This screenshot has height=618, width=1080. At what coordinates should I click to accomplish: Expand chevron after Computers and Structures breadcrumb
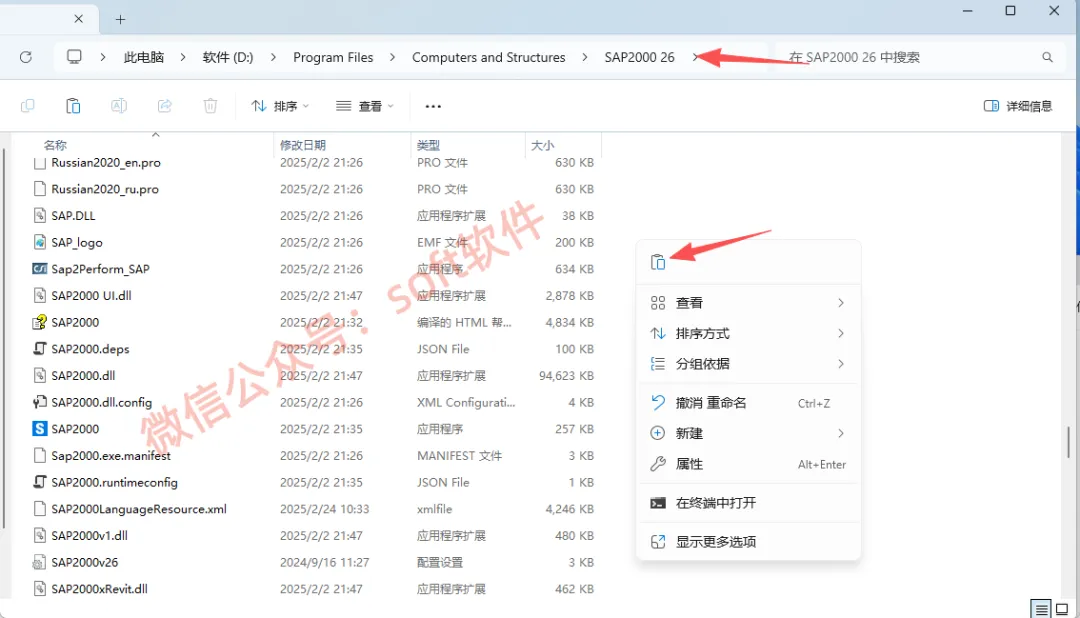[x=585, y=57]
